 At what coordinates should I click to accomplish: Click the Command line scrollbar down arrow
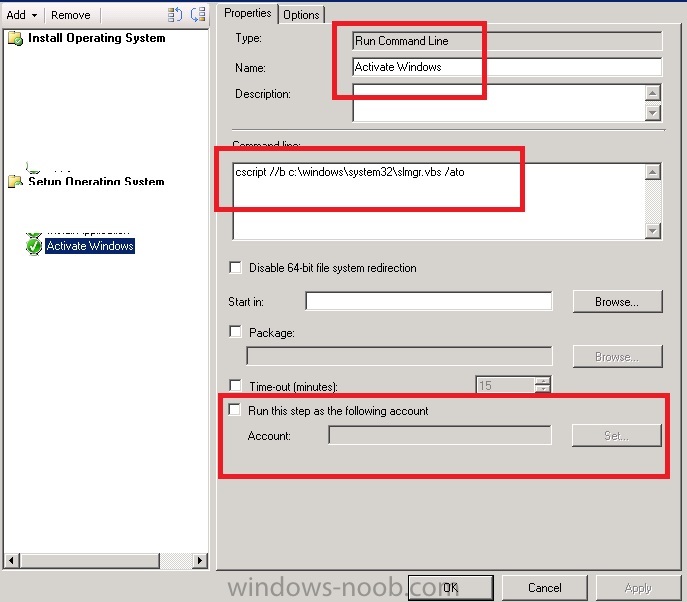click(x=653, y=231)
